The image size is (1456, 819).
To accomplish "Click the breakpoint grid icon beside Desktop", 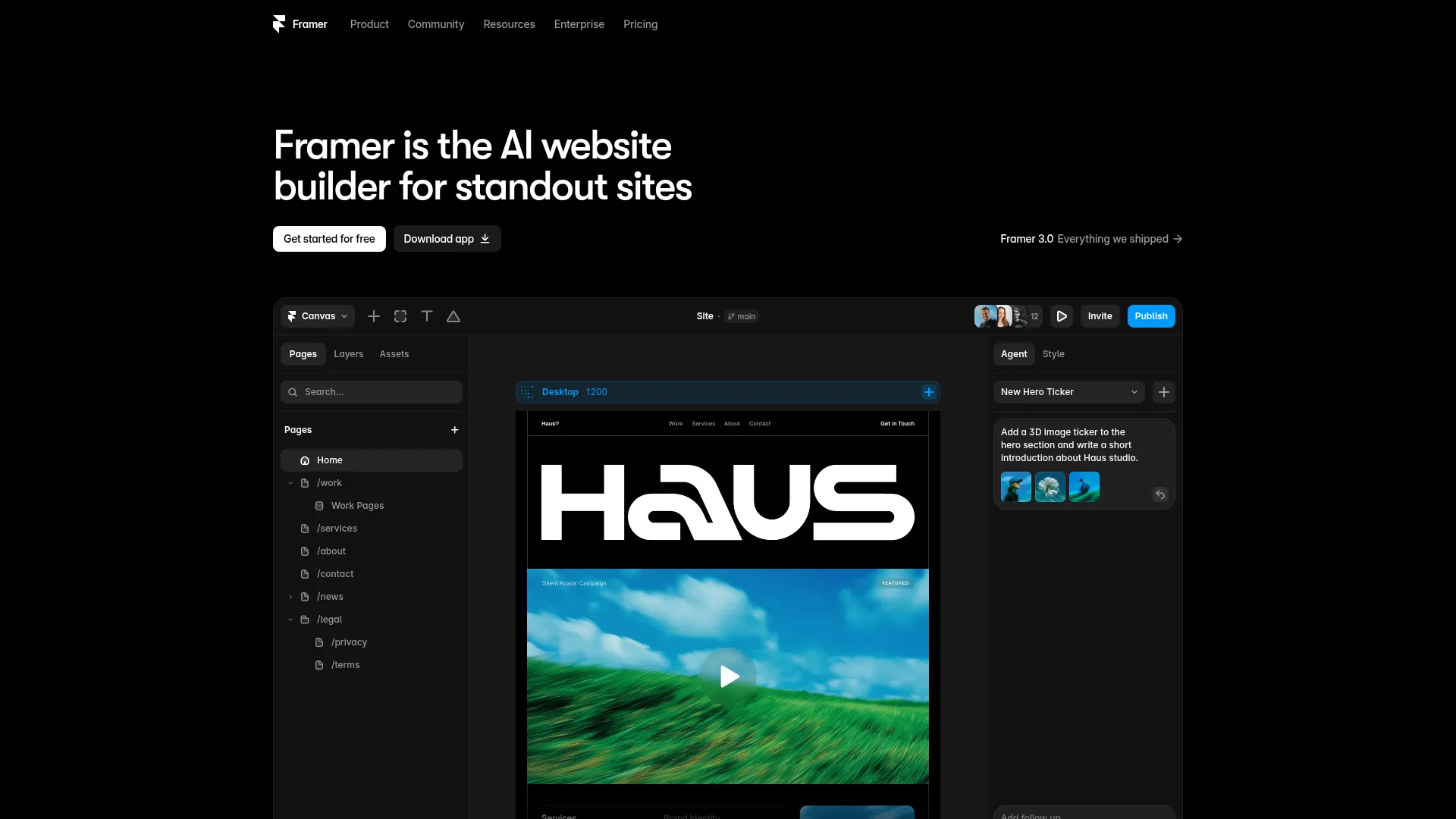I will pos(527,392).
